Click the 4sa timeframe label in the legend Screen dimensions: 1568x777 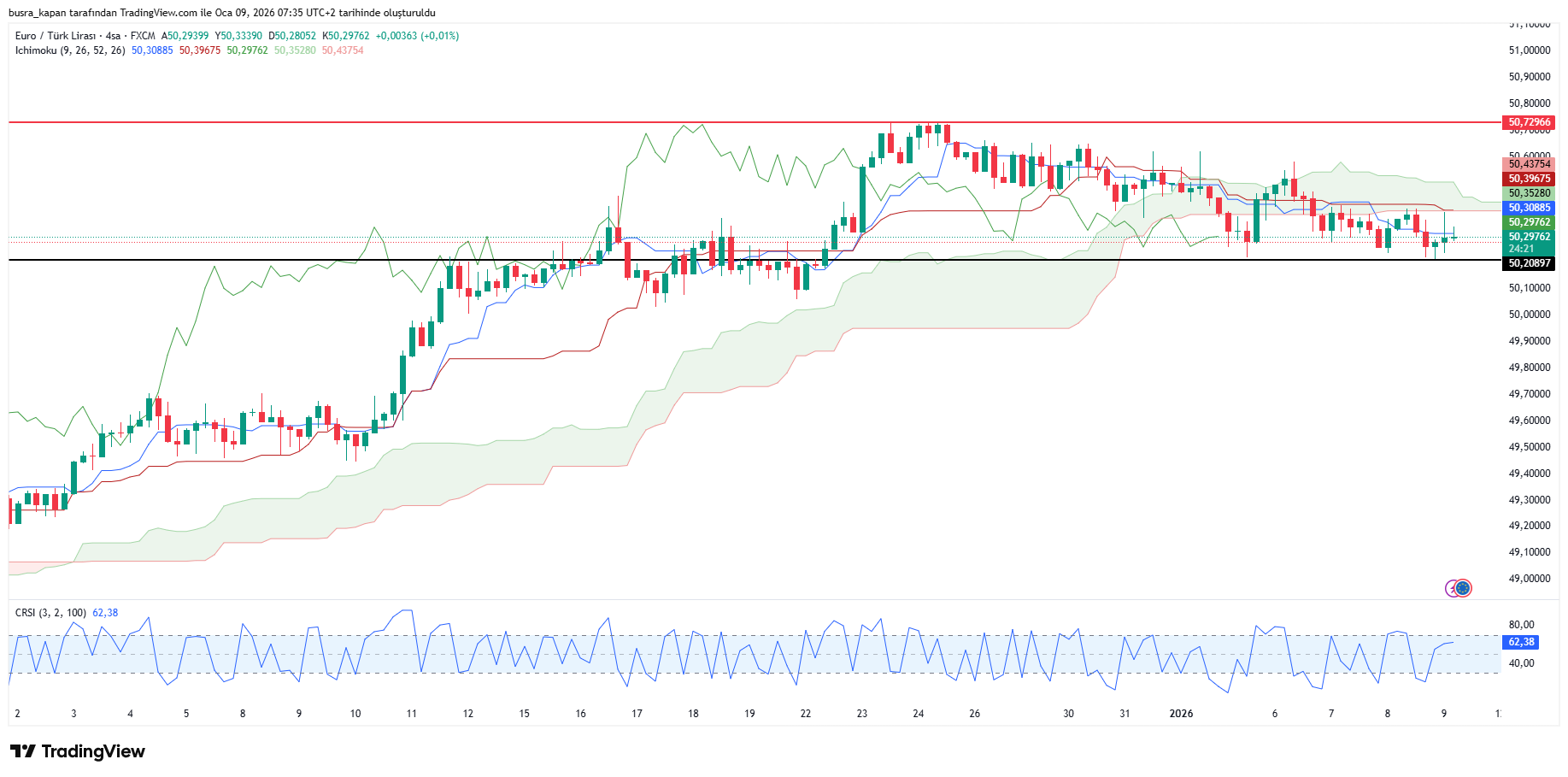click(113, 36)
